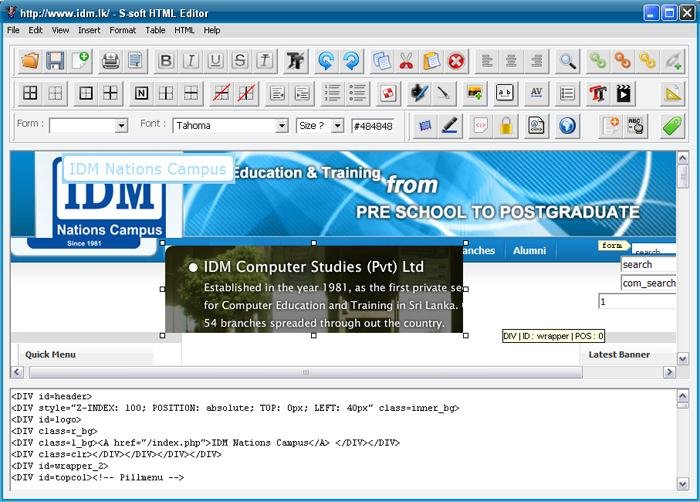
Task: Click the red TT text style icon
Action: coord(598,93)
